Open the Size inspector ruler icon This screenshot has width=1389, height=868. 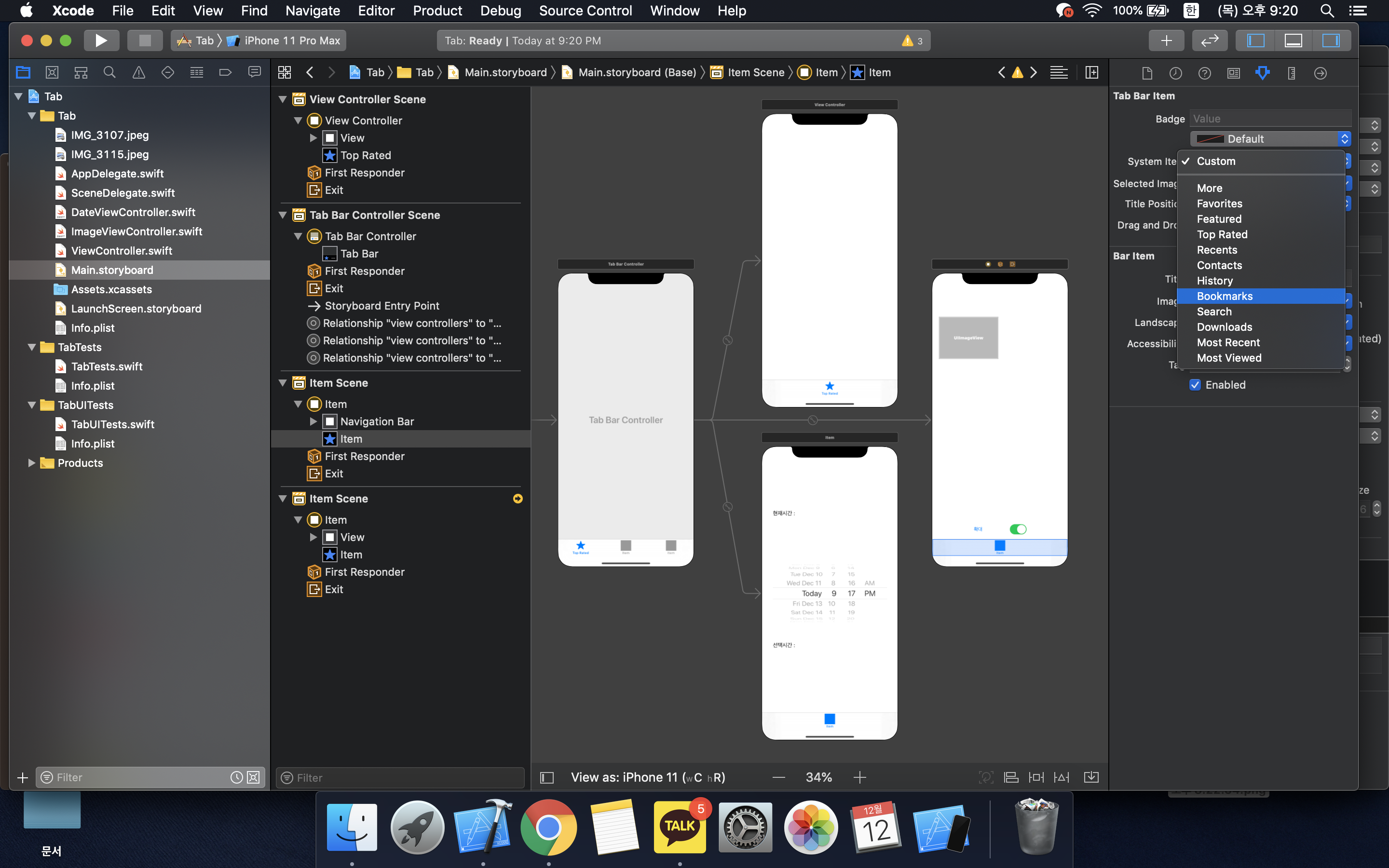pos(1292,73)
